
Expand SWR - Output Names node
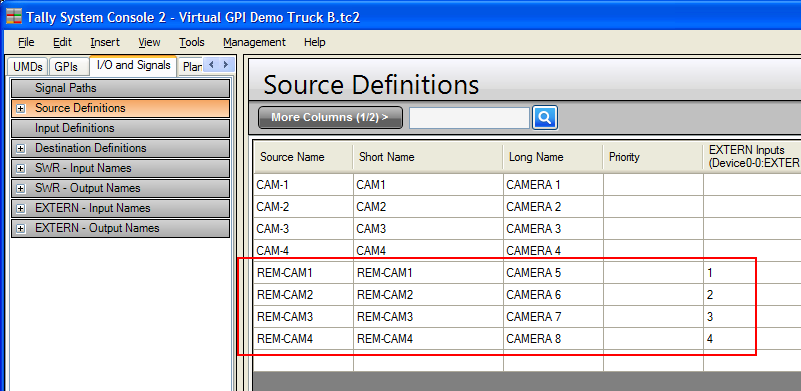tap(20, 188)
